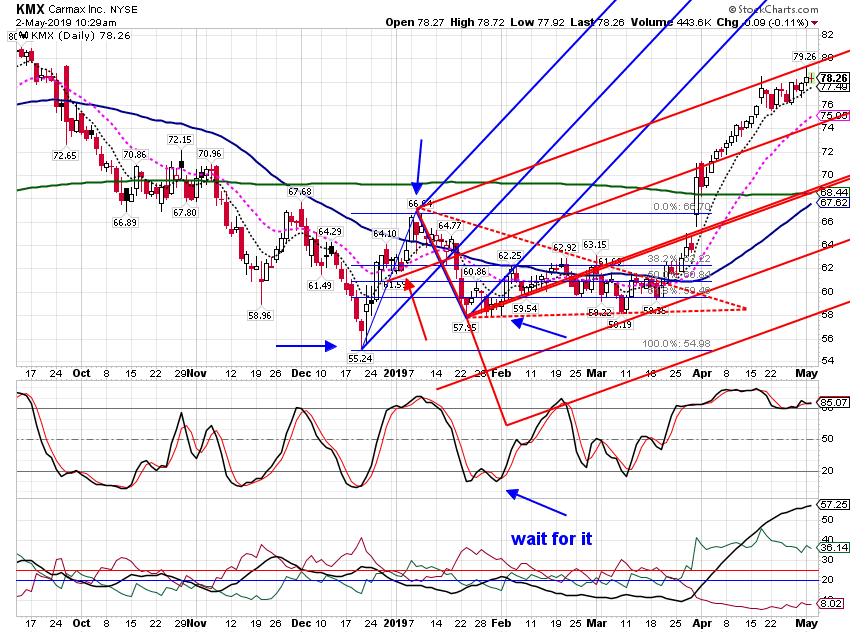Click the 67.80 price label

185,212
